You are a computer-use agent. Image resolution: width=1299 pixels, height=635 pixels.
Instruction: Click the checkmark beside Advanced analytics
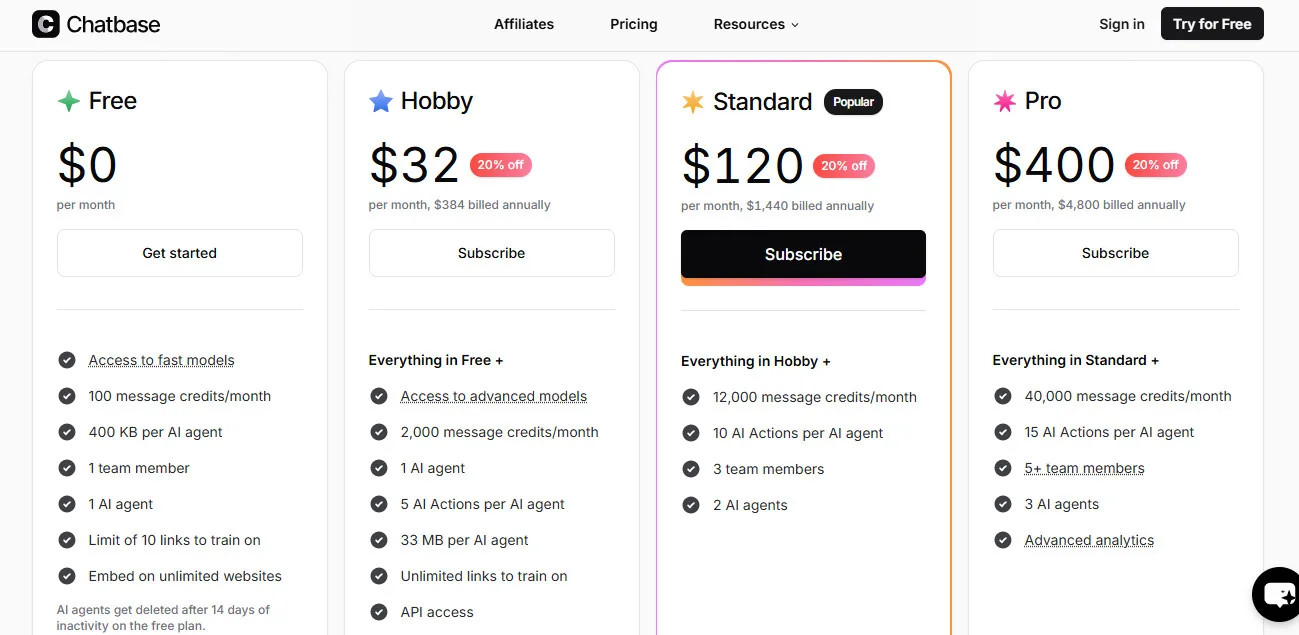pyautogui.click(x=1002, y=540)
